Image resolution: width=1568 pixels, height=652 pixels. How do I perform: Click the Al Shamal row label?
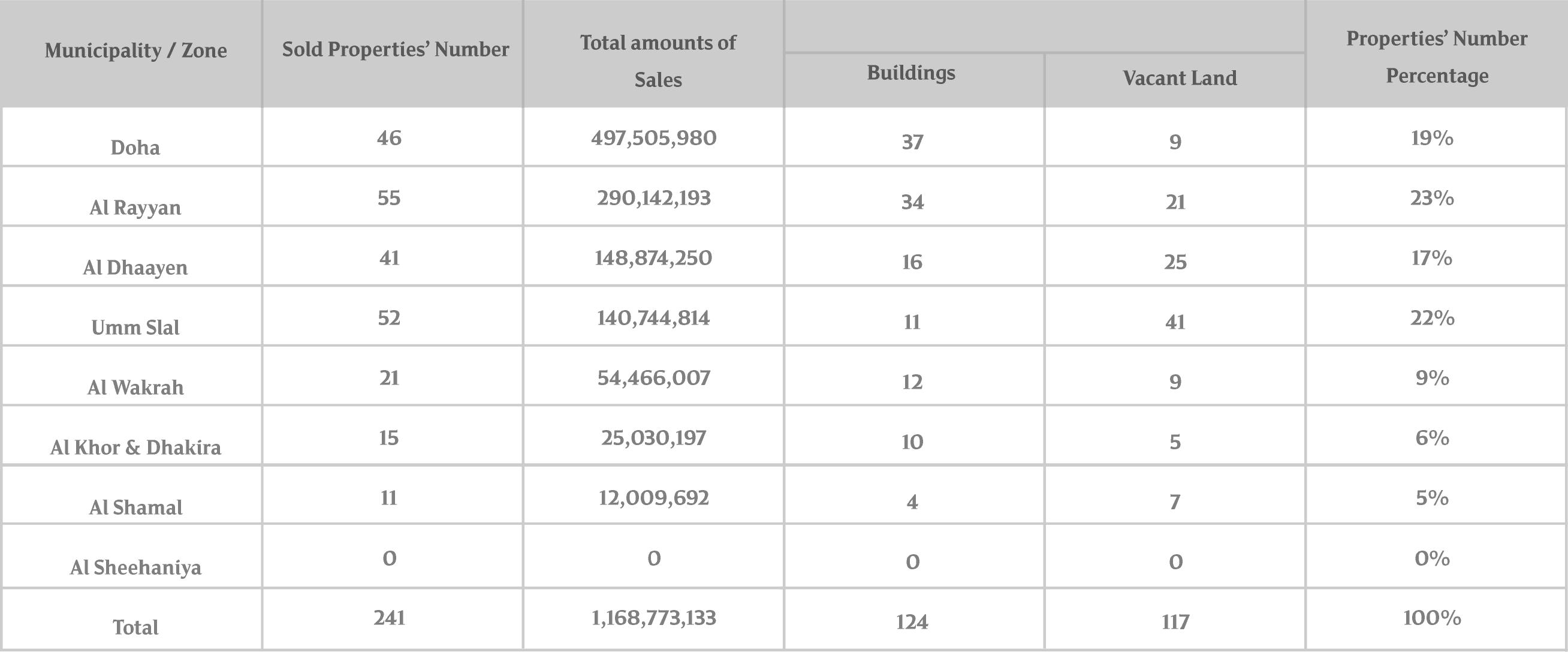[x=135, y=507]
